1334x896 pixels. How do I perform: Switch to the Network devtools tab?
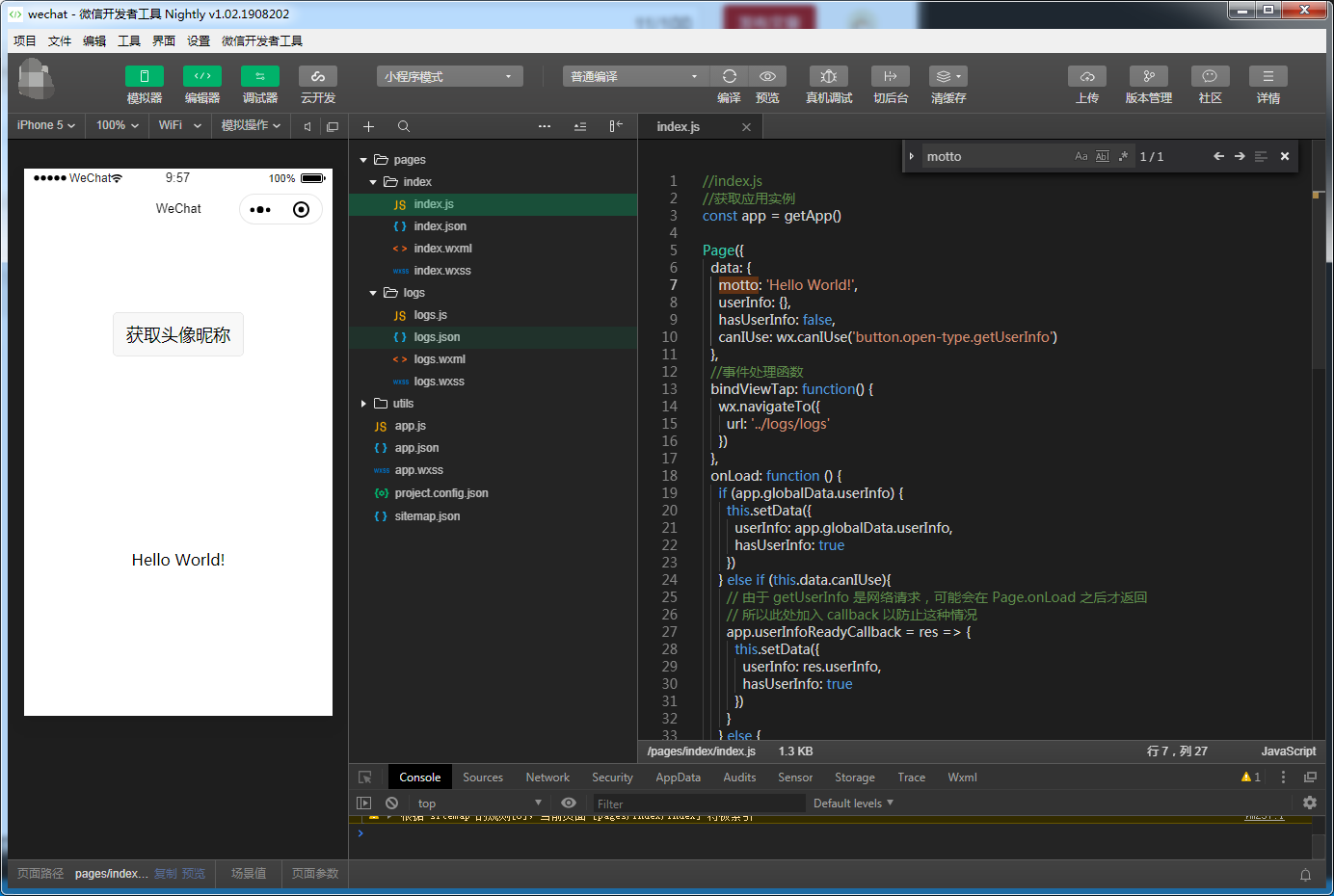pyautogui.click(x=547, y=777)
